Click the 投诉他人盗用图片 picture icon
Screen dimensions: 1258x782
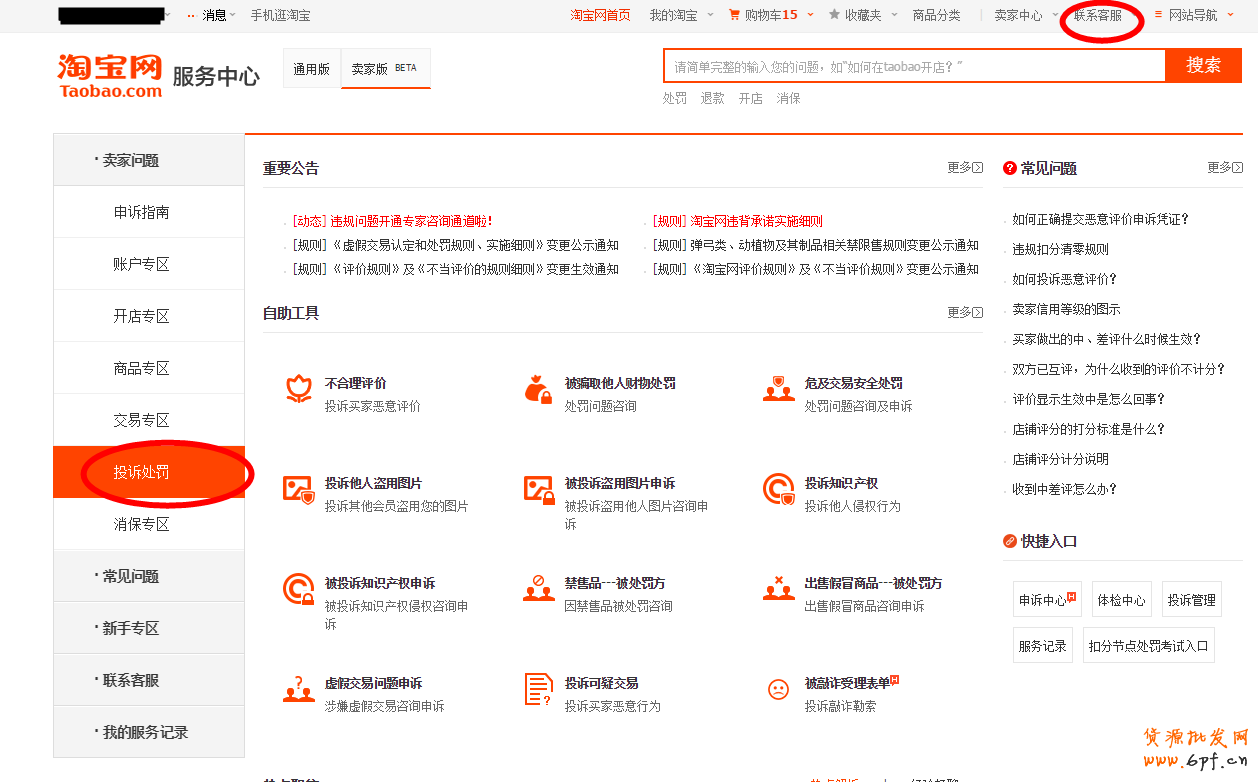298,489
